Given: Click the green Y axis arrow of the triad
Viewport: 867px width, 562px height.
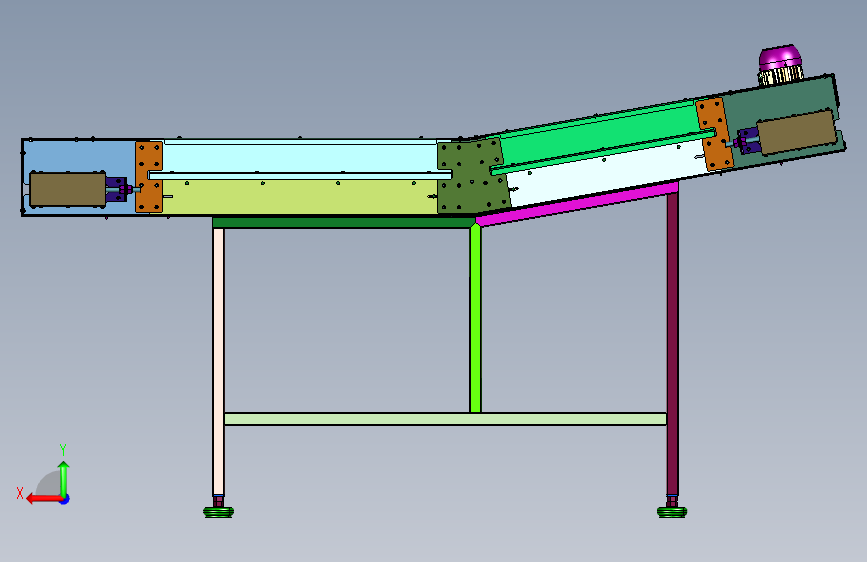Looking at the screenshot, I should [x=64, y=479].
